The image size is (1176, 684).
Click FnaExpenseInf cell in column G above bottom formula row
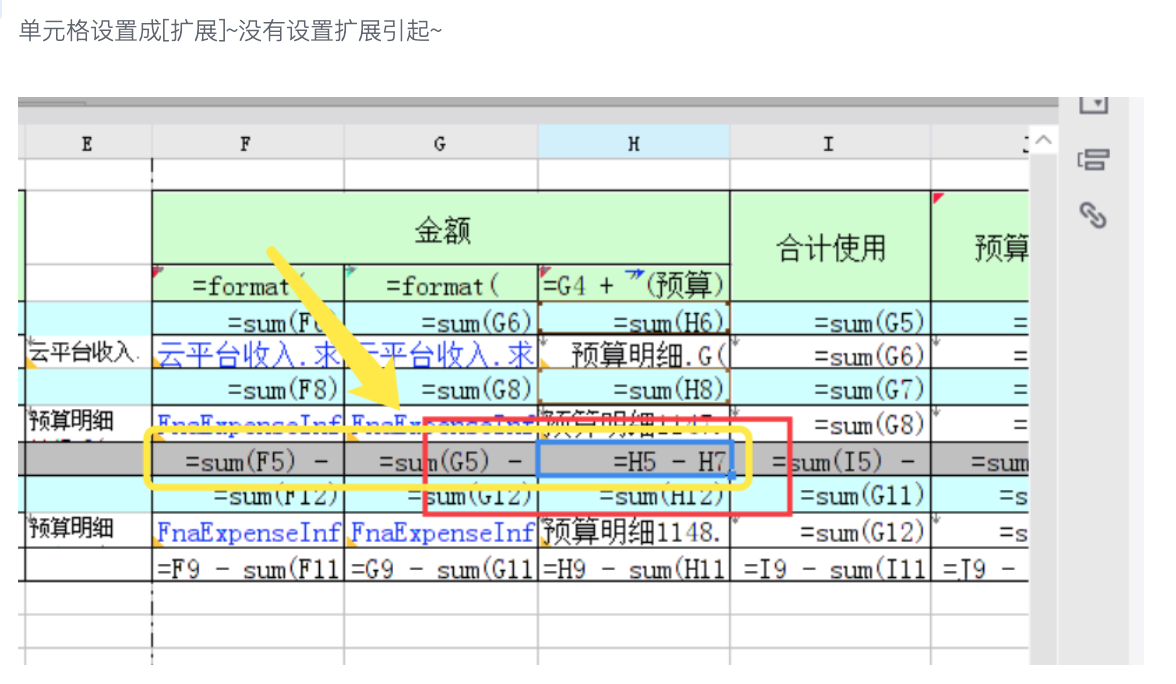coord(441,531)
